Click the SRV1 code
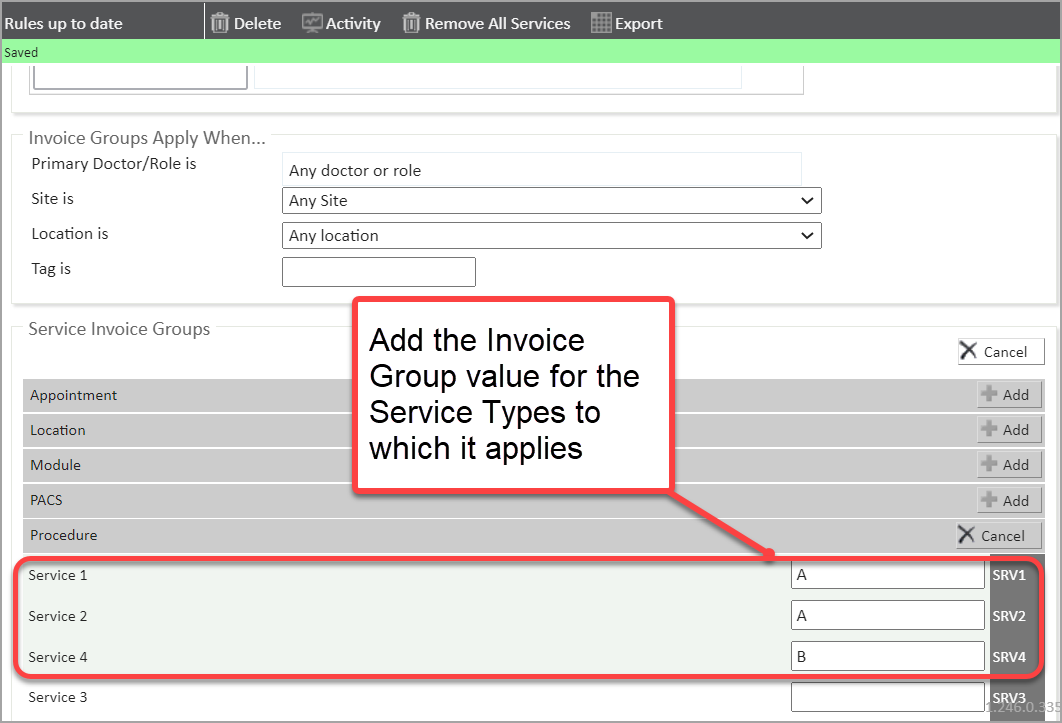The image size is (1062, 723). coord(1009,575)
